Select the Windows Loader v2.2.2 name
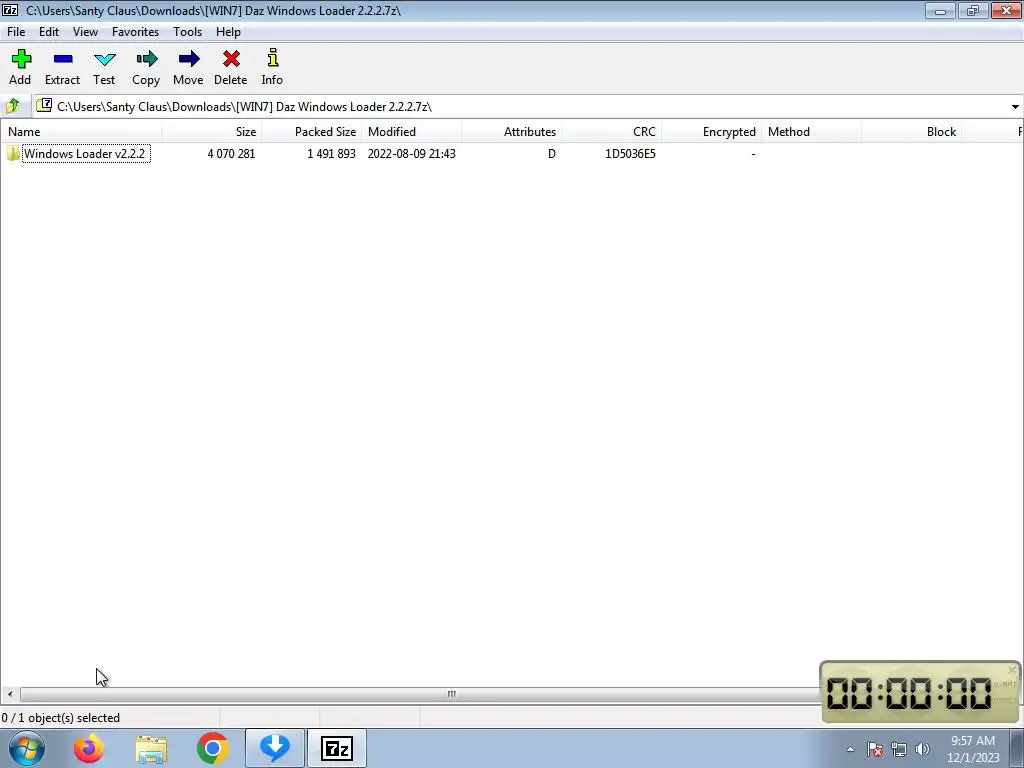 click(x=84, y=153)
